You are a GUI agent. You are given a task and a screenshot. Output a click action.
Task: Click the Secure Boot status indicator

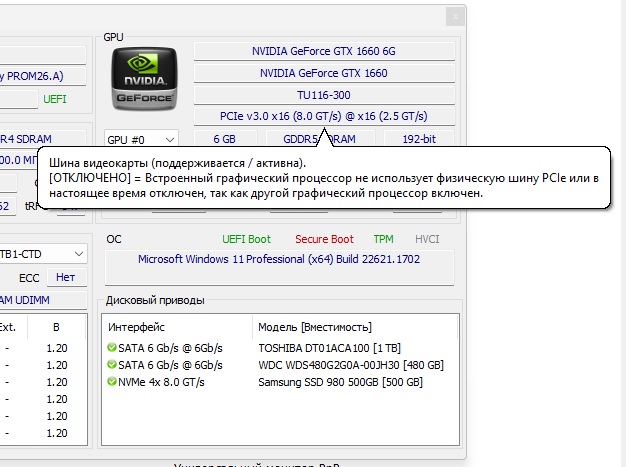click(324, 239)
